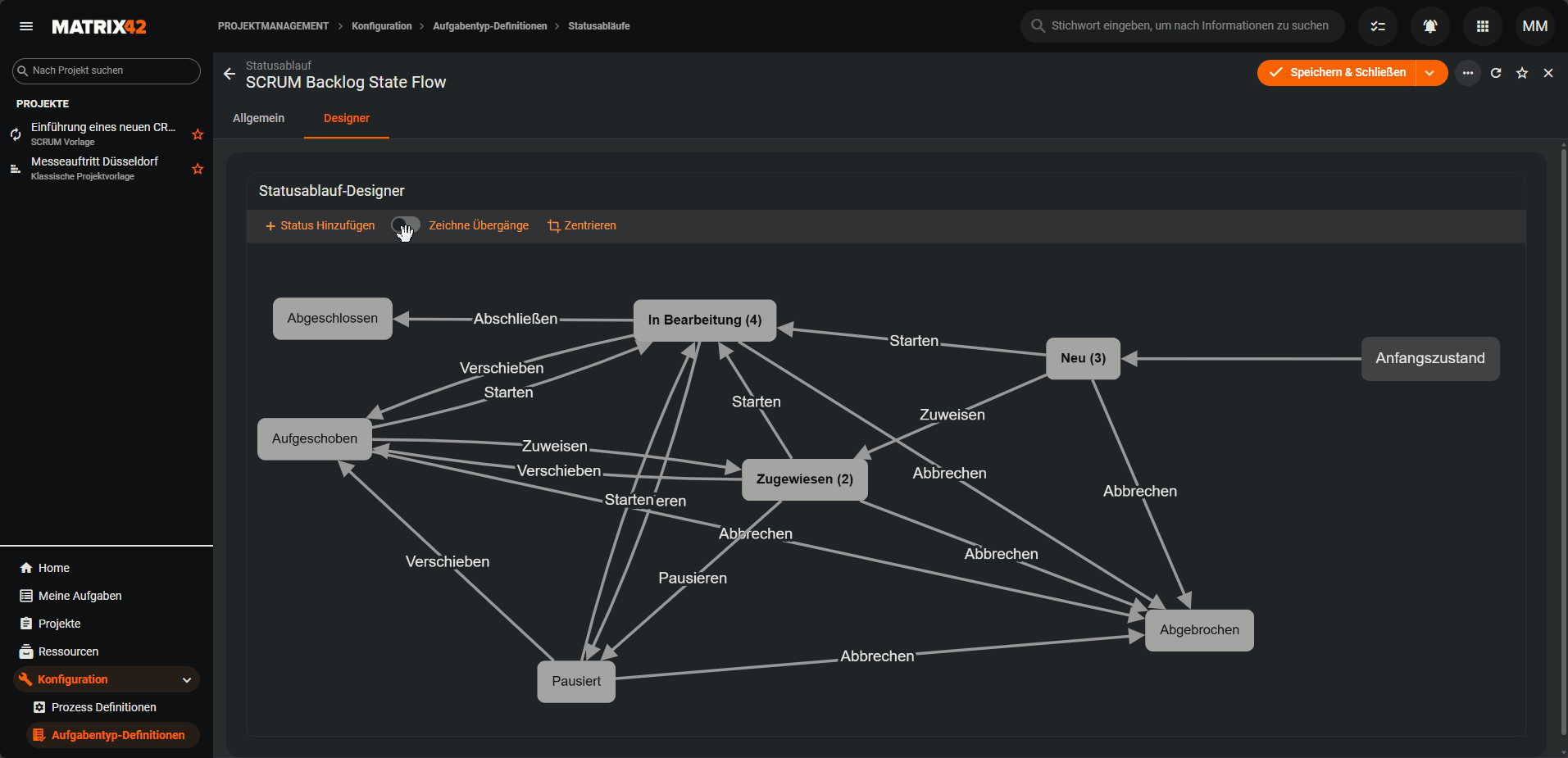The height and width of the screenshot is (758, 1568).
Task: Open the more actions ellipsis menu
Action: (x=1468, y=73)
